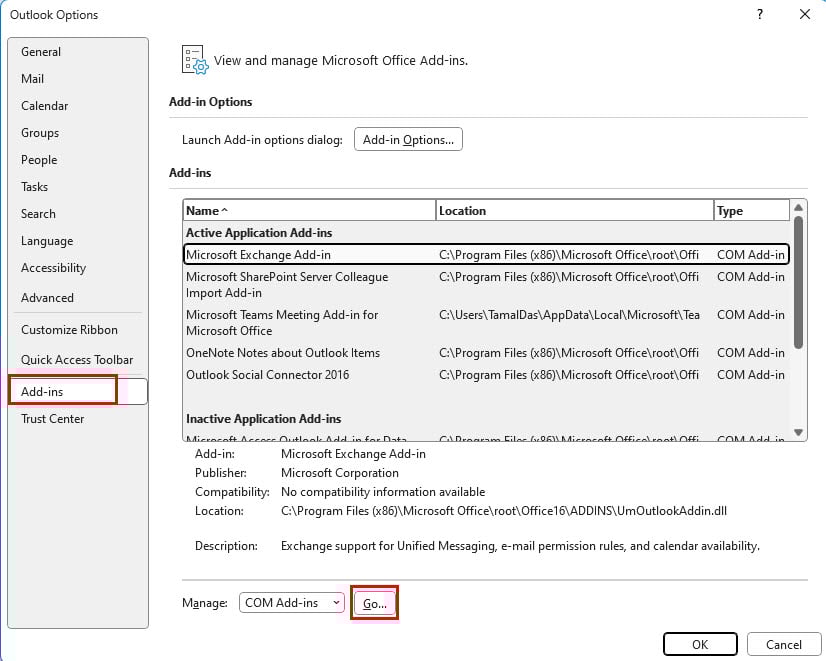Viewport: 826px width, 661px height.
Task: Click the Cancel button
Action: pos(784,645)
